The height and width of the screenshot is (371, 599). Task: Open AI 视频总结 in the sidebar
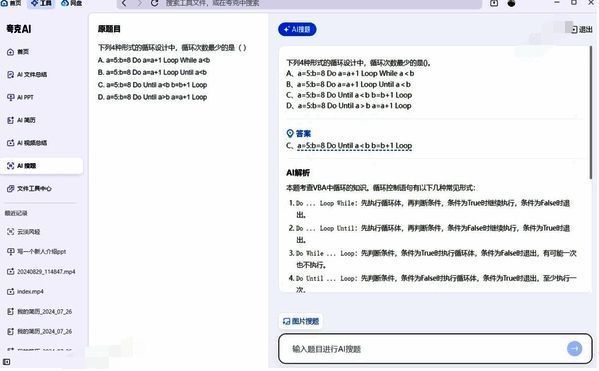tap(41, 143)
